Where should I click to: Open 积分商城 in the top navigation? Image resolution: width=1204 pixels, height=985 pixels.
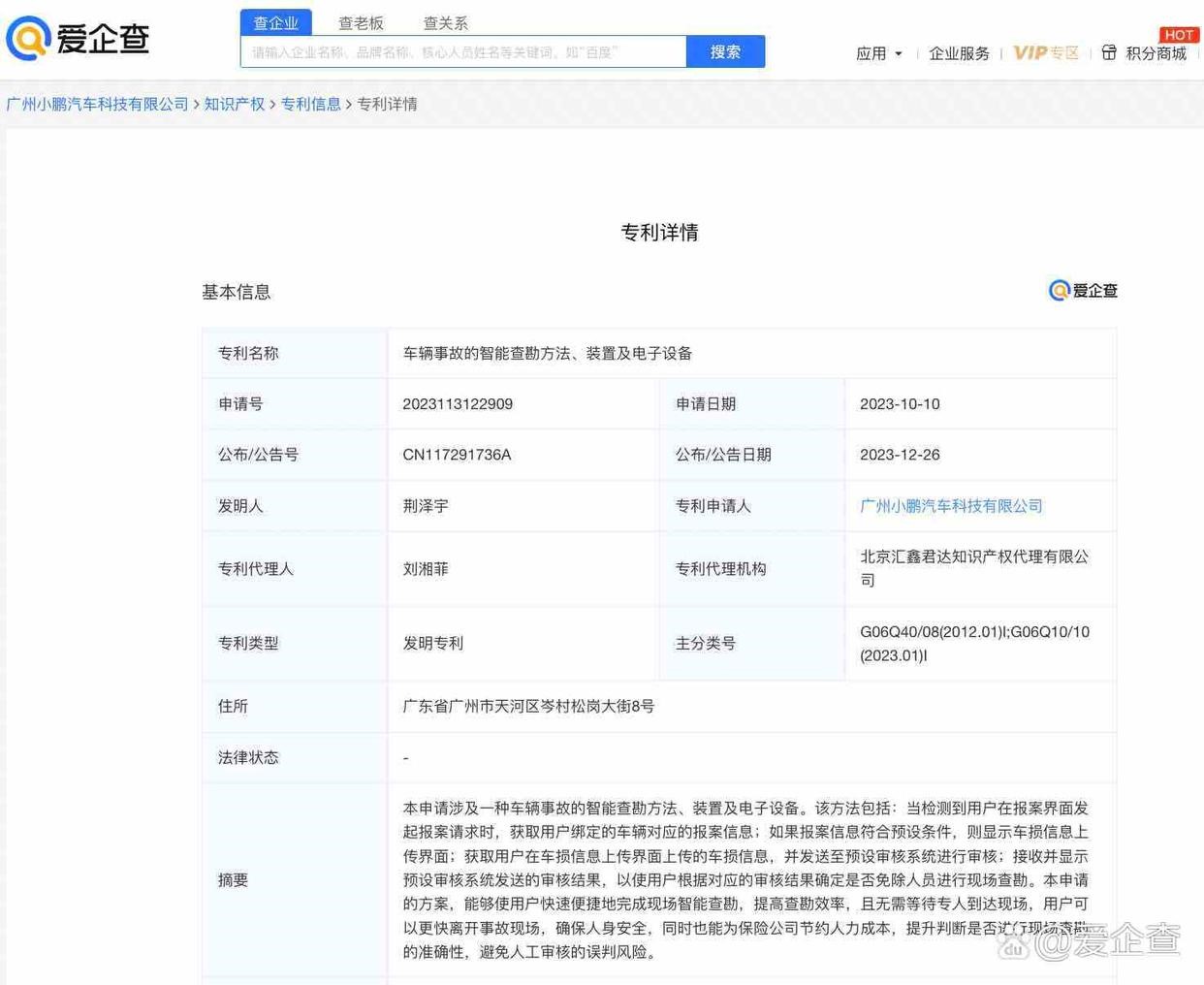point(1156,53)
